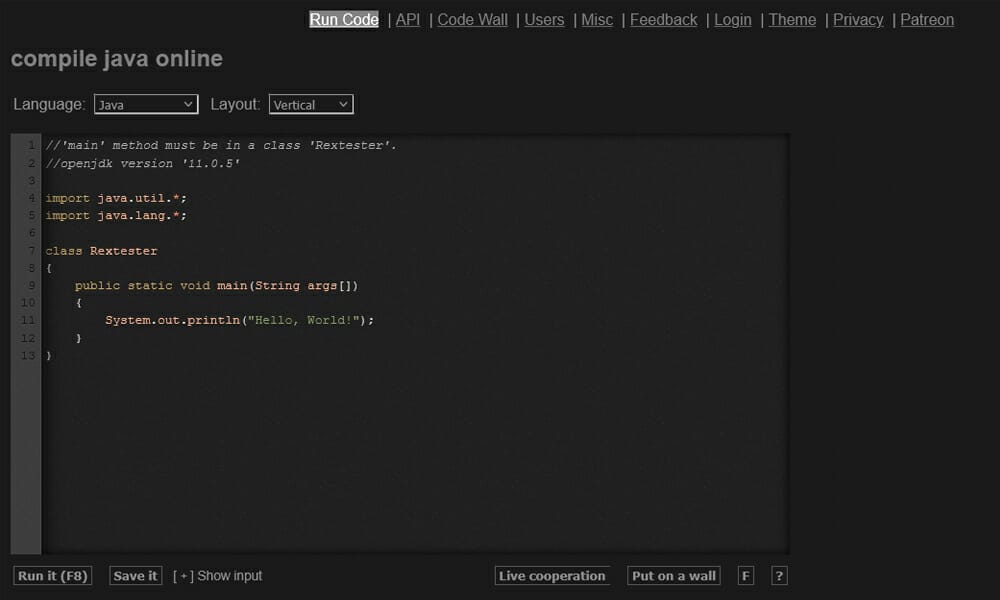Screen dimensions: 1000x600
Task: Expand the Layout dropdown showing Vertical
Action: (x=311, y=105)
